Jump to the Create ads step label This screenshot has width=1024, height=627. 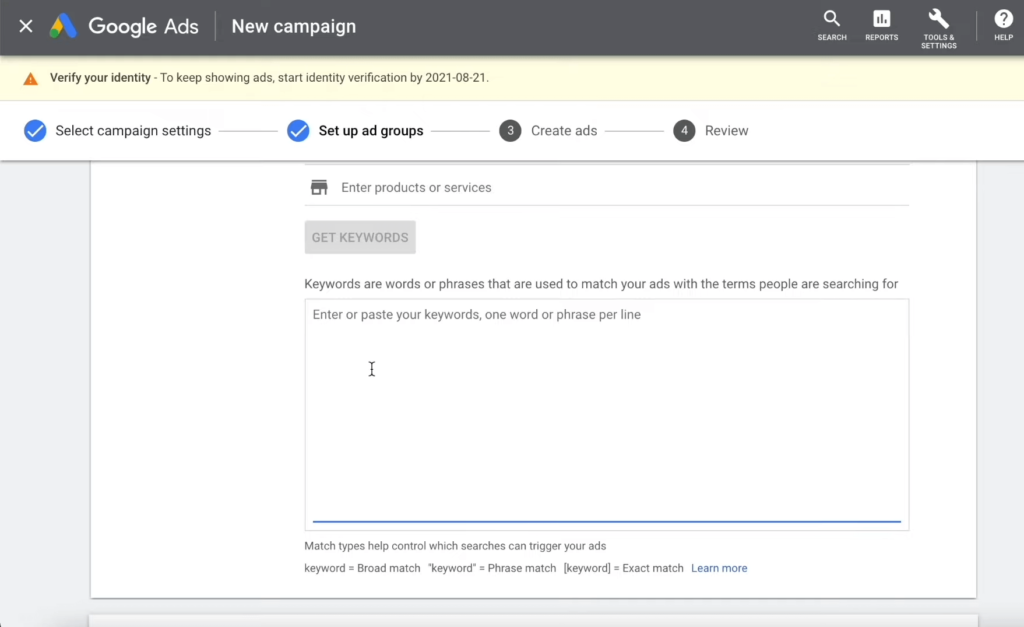click(563, 131)
